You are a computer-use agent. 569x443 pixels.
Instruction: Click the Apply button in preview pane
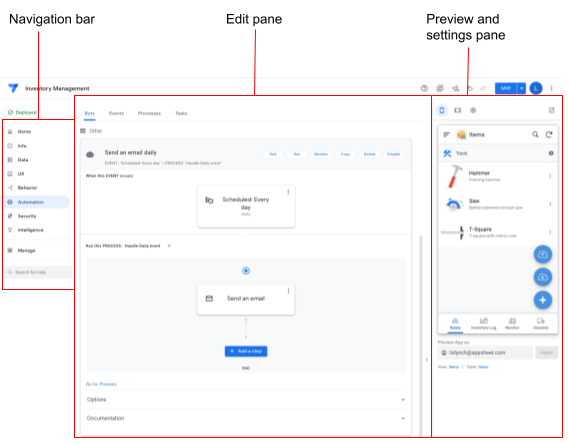[547, 353]
